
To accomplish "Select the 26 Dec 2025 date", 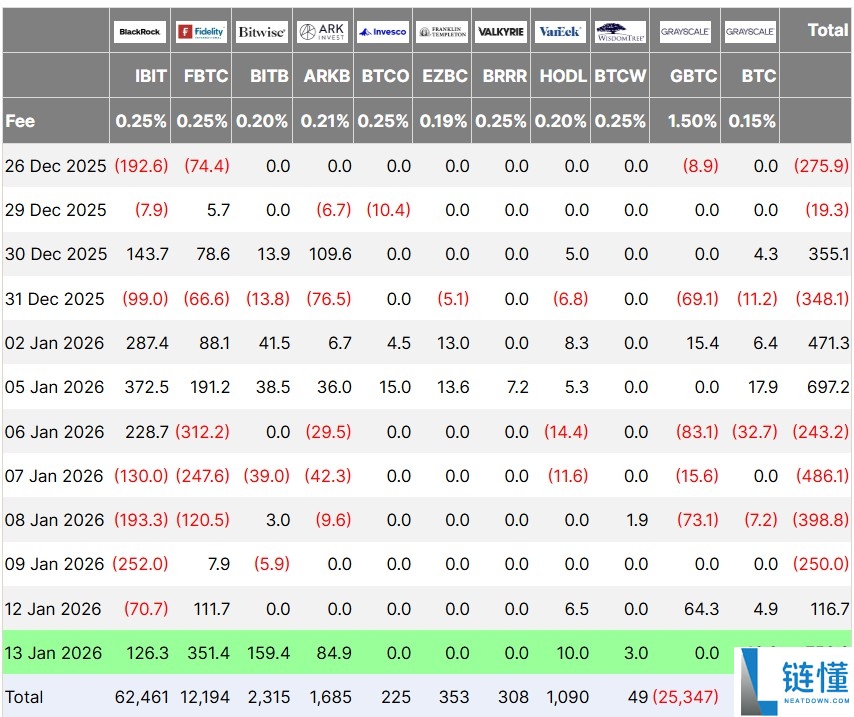I will 56,166.
